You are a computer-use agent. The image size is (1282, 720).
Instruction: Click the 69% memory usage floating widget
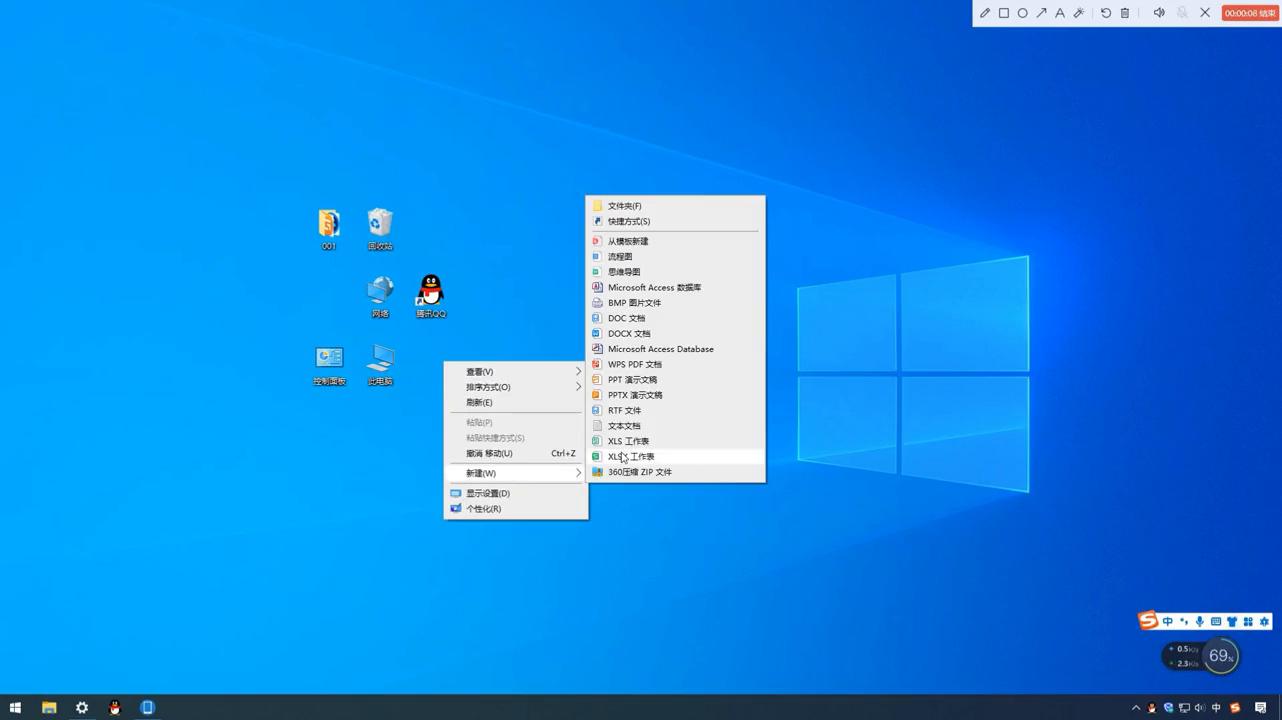point(1220,656)
